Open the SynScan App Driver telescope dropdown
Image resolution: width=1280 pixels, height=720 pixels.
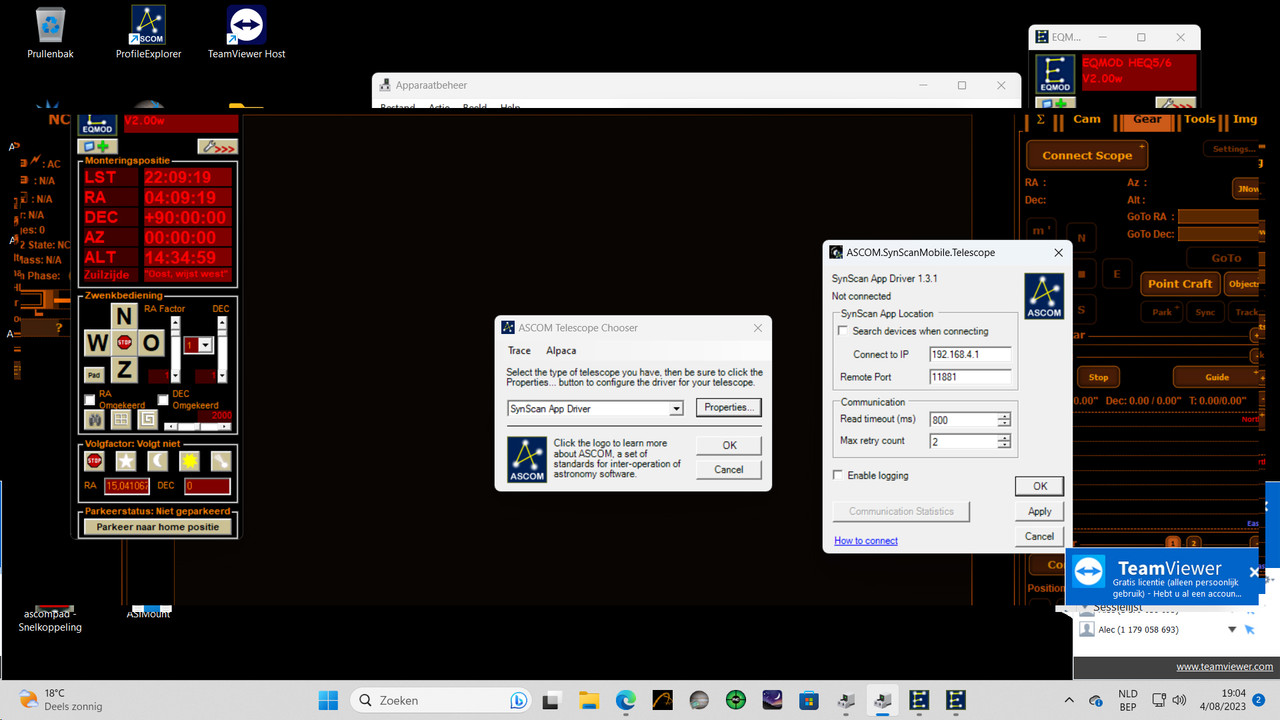coord(676,408)
